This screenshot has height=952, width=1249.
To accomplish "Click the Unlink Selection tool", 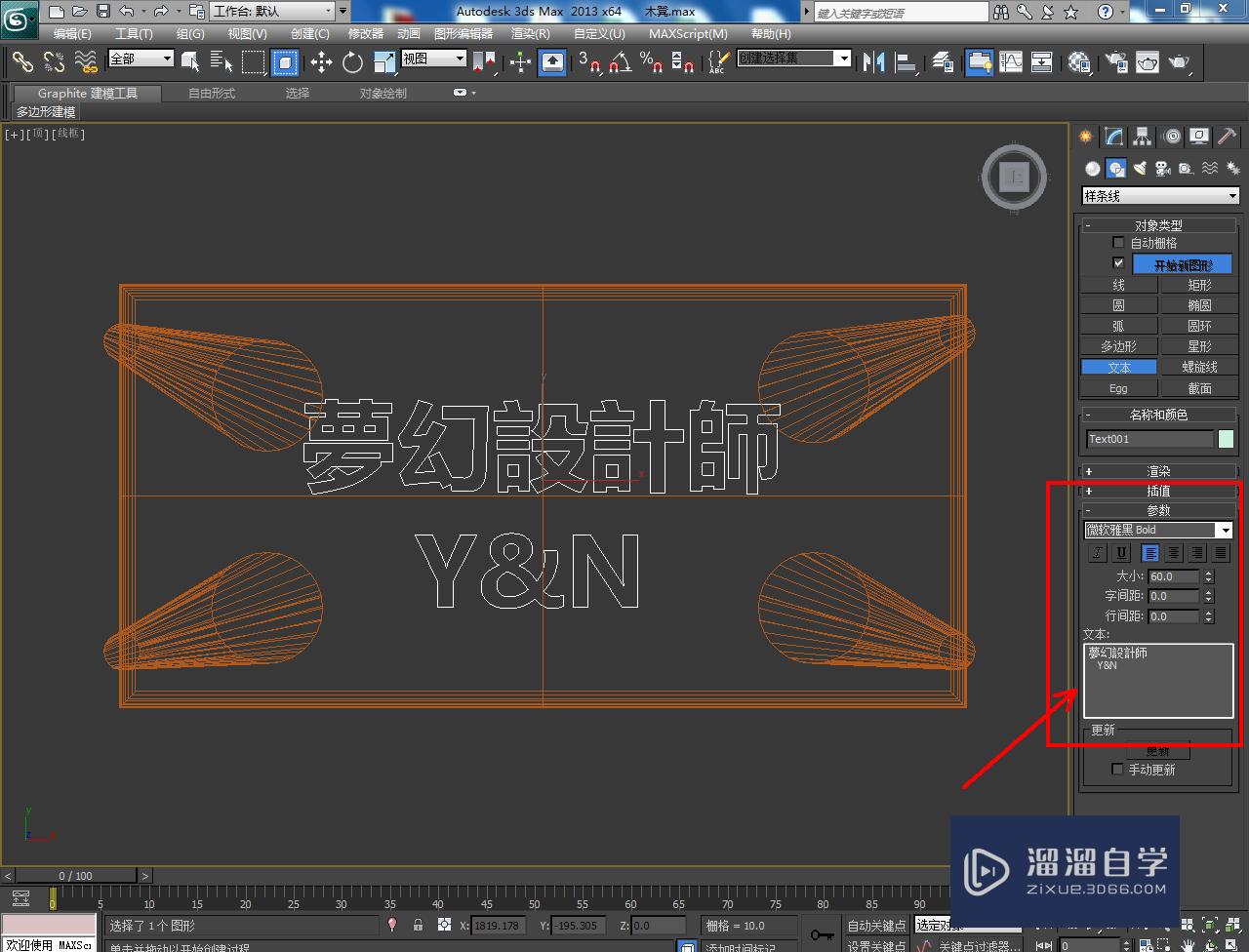I will 55,62.
